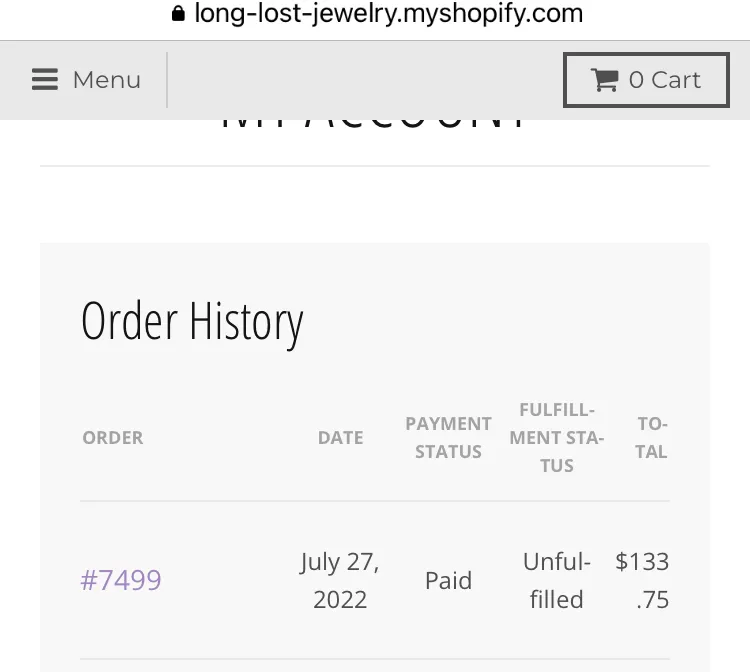Select the TOTAL column header

click(651, 438)
